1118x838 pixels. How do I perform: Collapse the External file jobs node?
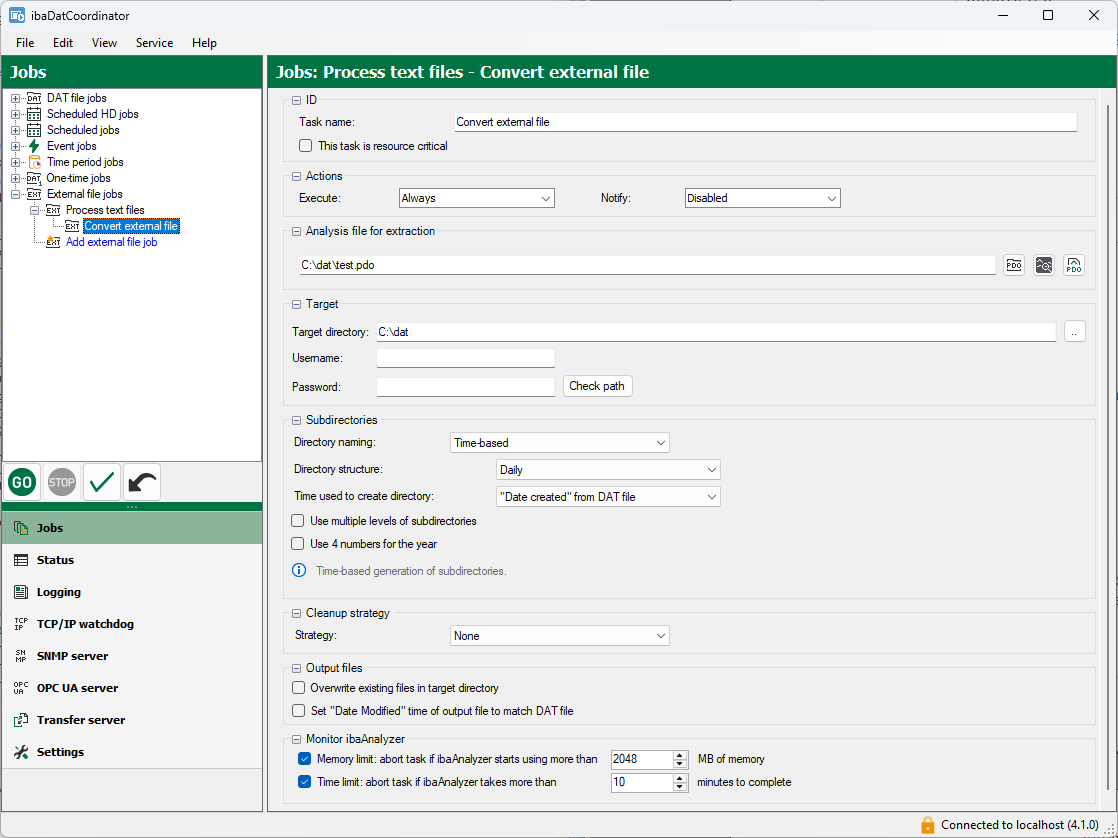[16, 194]
